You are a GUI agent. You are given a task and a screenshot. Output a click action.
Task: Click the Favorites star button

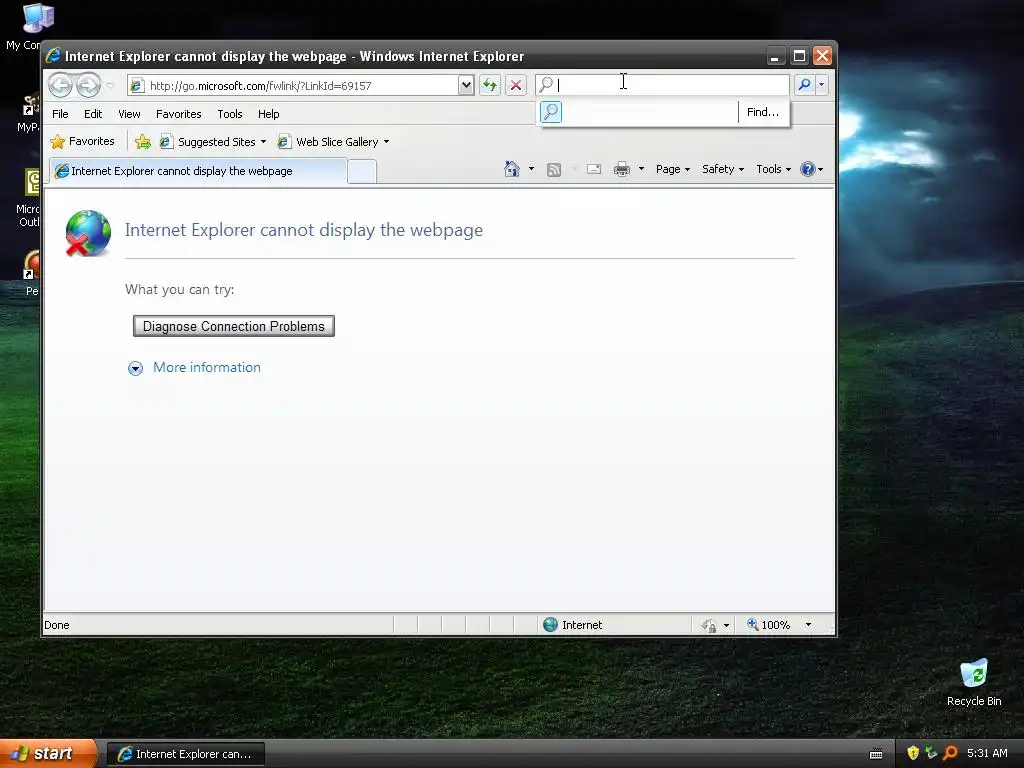(82, 142)
